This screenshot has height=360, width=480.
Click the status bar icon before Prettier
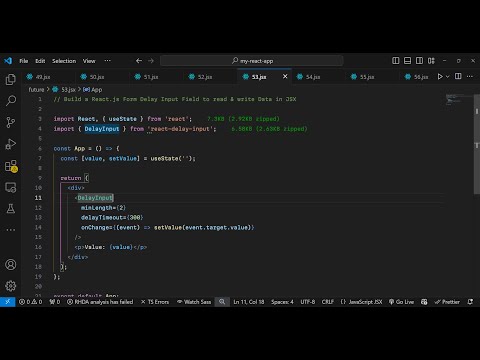click(424, 302)
